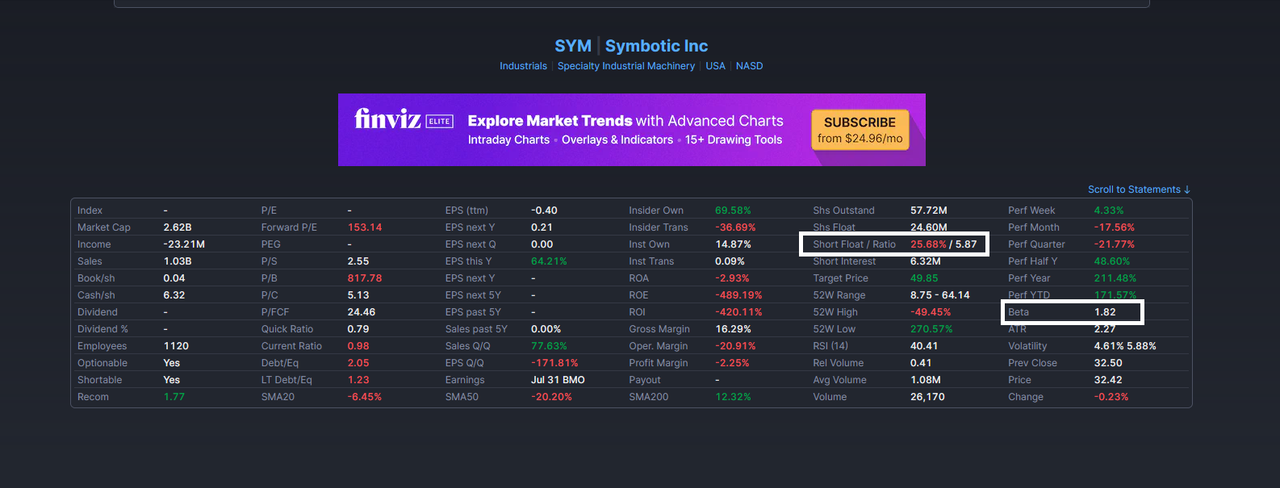
Task: Click the Income value -23.21M
Action: click(184, 244)
